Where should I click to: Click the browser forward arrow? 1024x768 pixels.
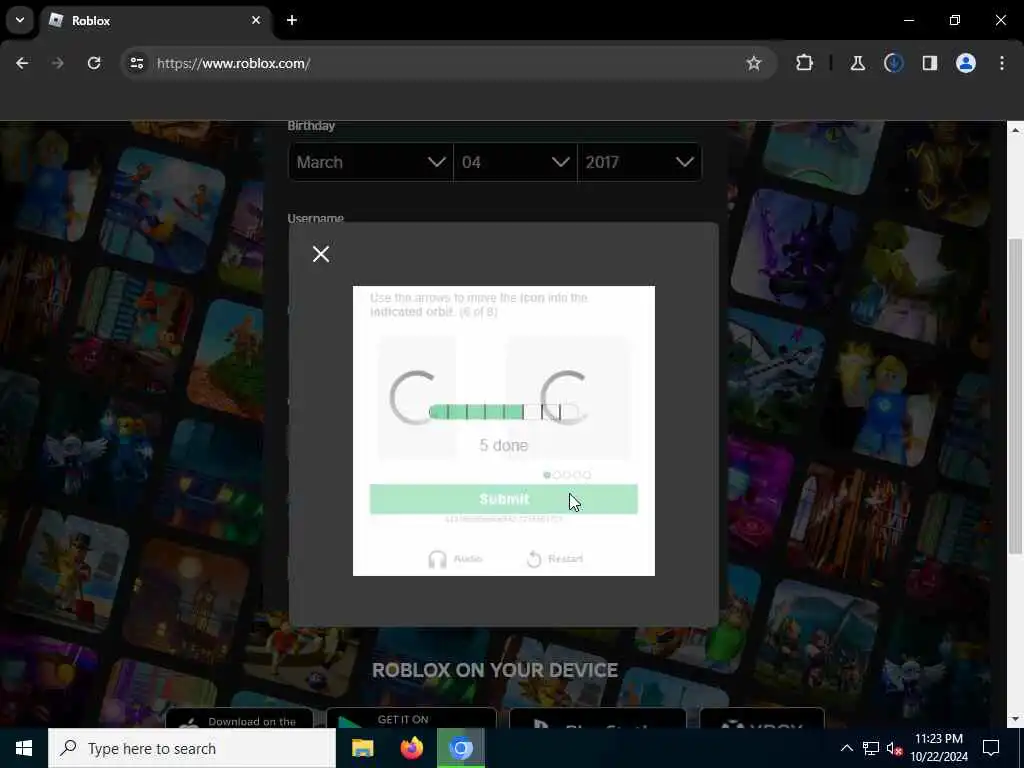[57, 63]
